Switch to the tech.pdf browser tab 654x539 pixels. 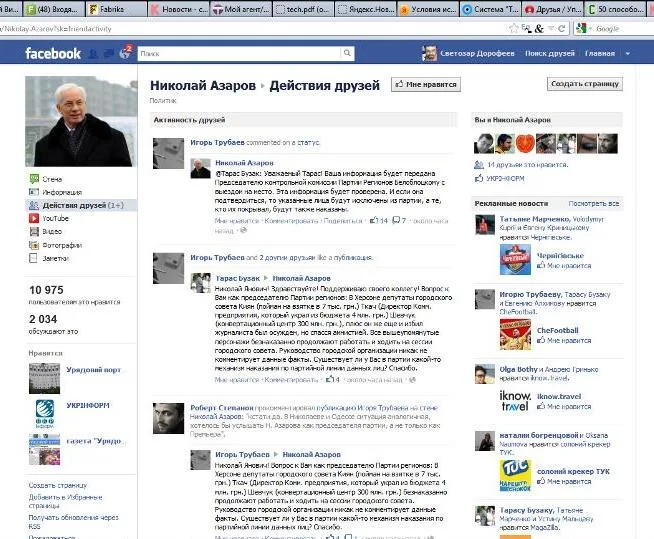303,9
